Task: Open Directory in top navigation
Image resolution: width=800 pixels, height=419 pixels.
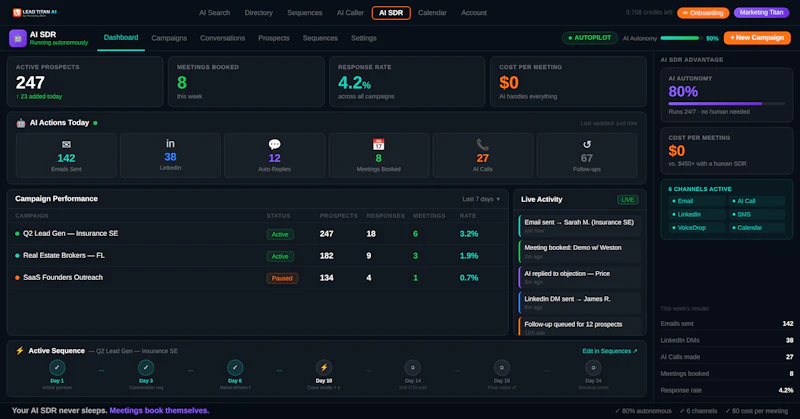Action: click(x=258, y=13)
